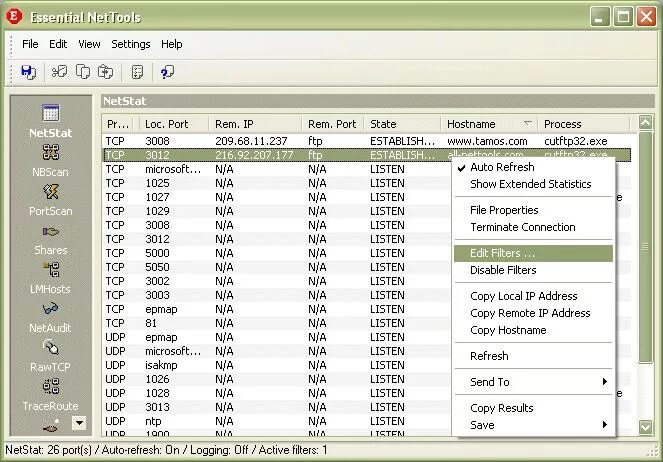Viewport: 663px width, 462px height.
Task: Open the Help menu
Action: (x=172, y=44)
